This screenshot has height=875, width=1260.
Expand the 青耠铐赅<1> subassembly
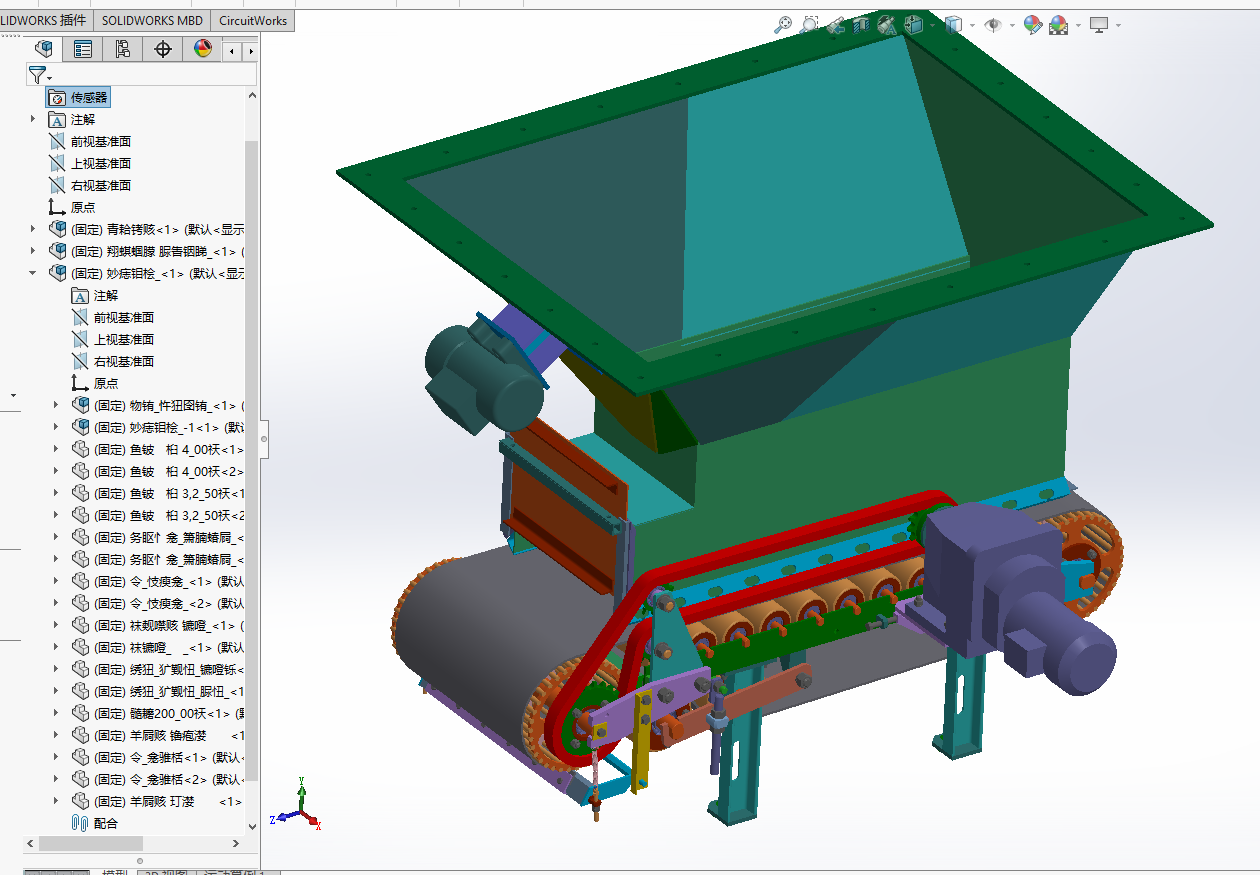pos(33,229)
